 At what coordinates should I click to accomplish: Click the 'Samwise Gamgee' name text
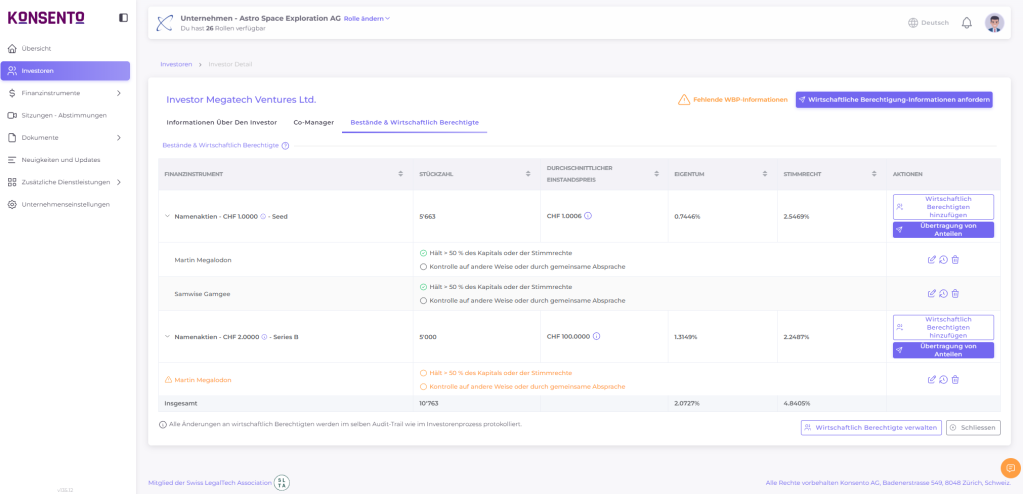coord(202,294)
